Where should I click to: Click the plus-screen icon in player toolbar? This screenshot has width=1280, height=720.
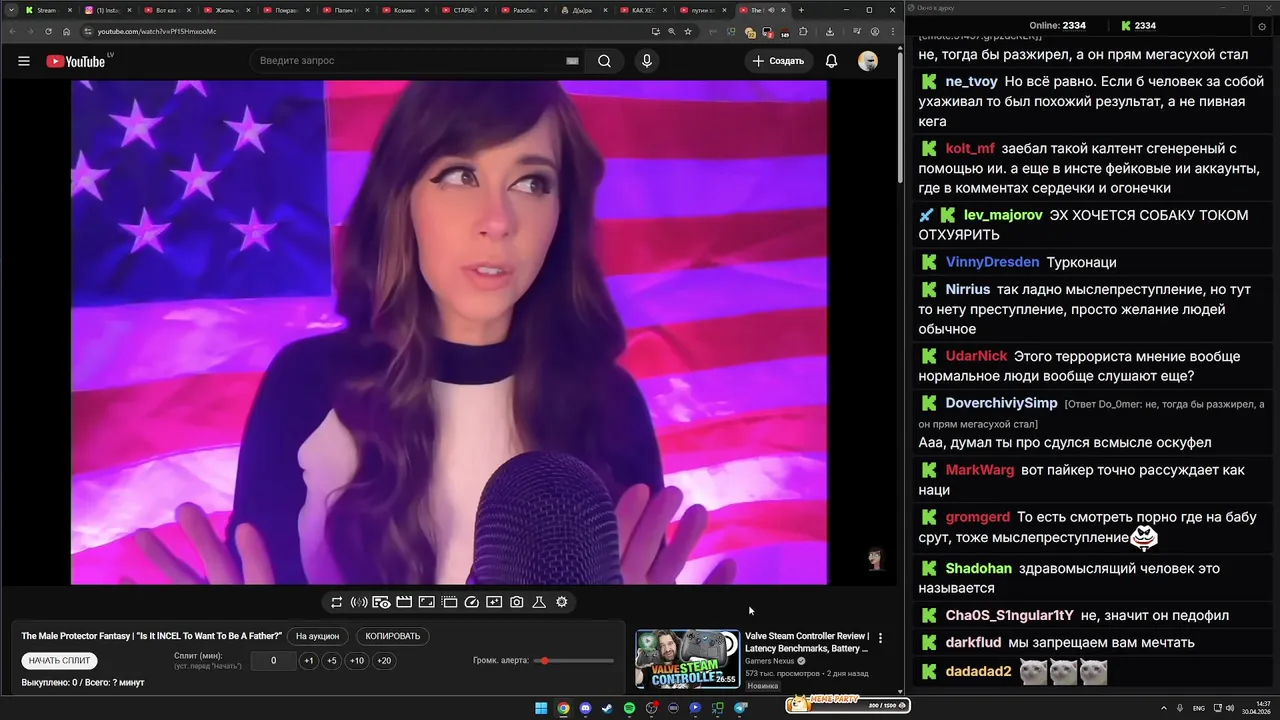pos(494,602)
